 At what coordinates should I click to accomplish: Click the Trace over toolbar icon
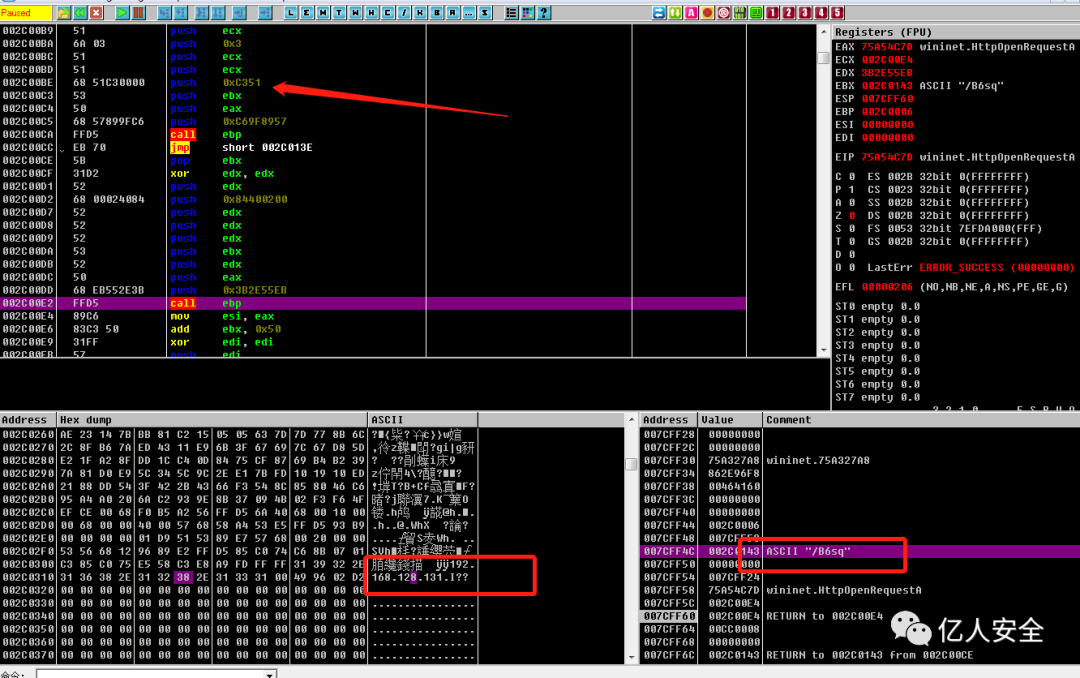(x=218, y=12)
